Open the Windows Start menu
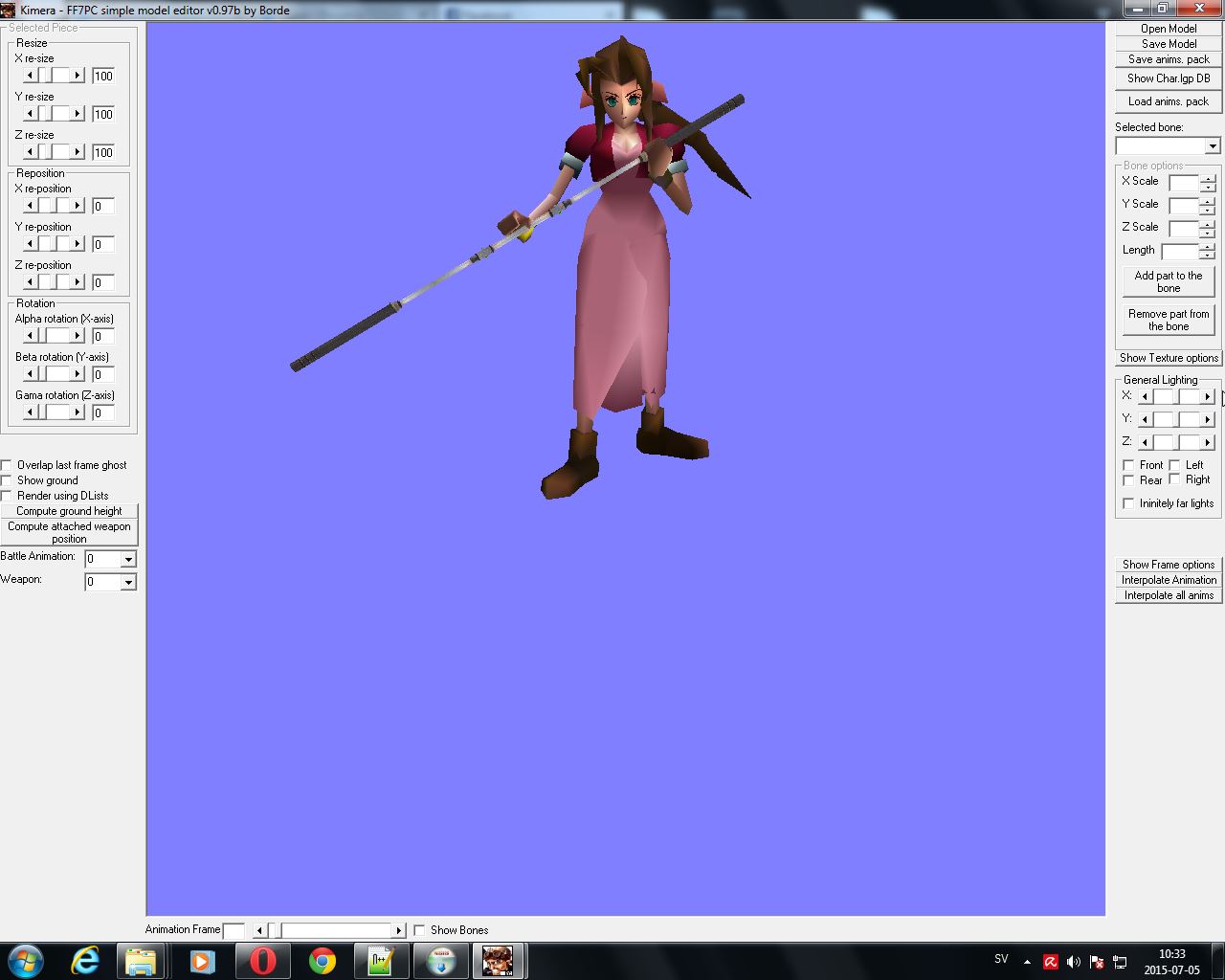 26,961
